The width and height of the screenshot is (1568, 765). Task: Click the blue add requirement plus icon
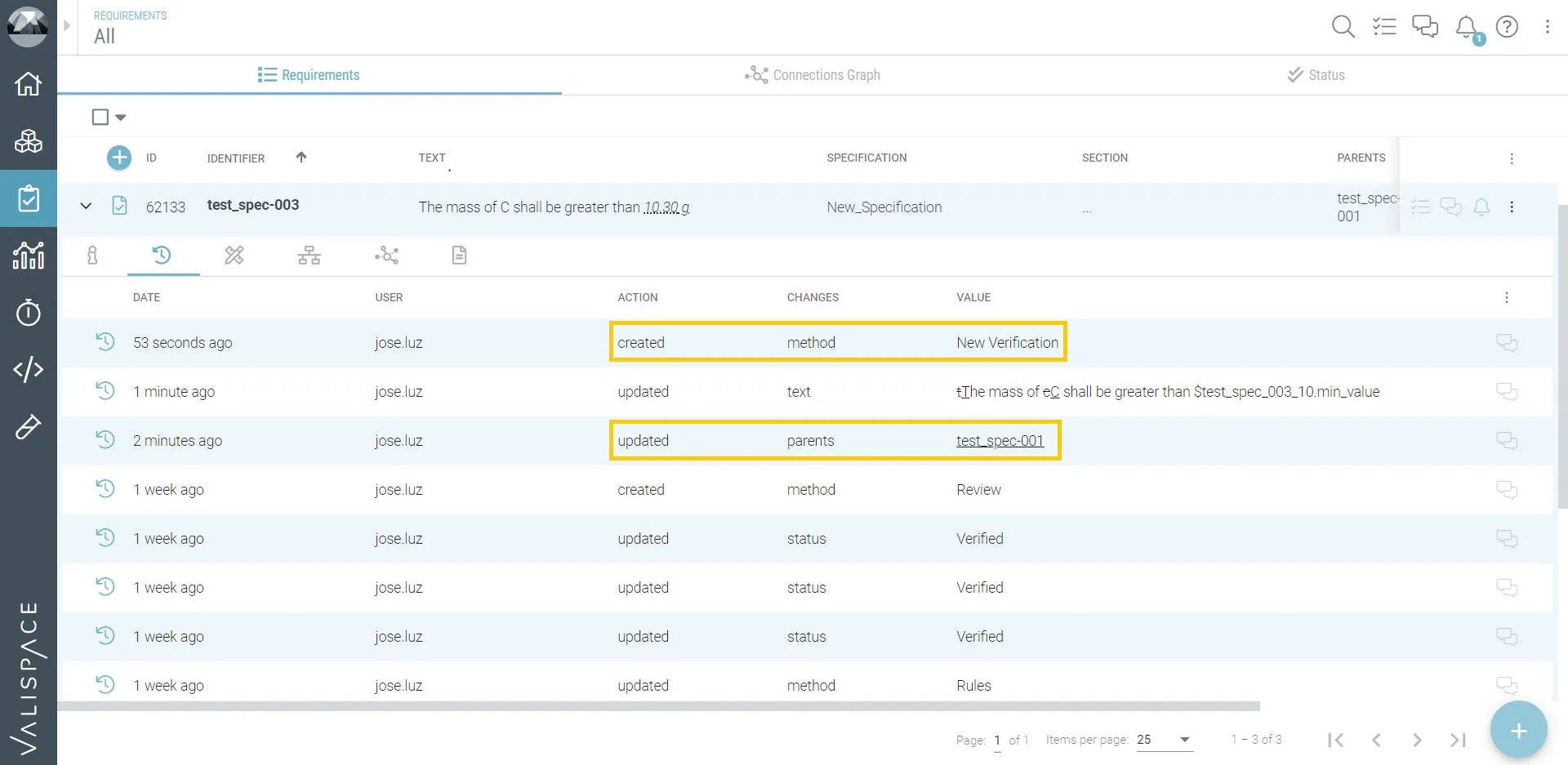point(119,158)
